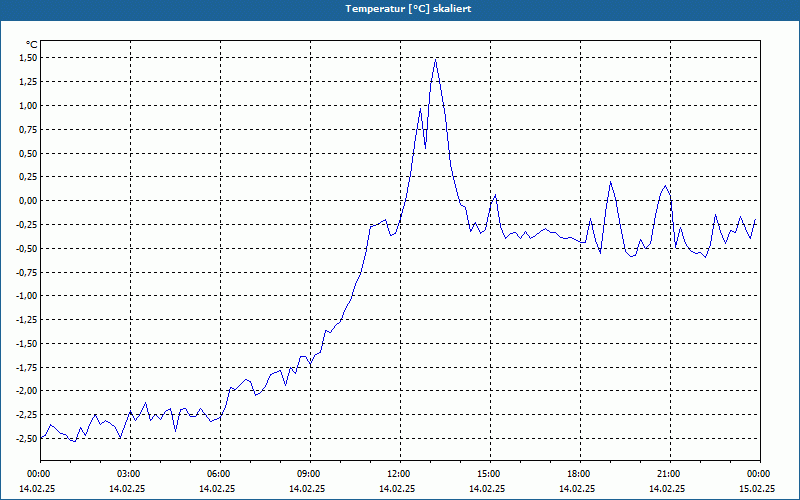Viewport: 800px width, 500px height.
Task: Pick the -1,25 y-axis label
Action: pyautogui.click(x=27, y=320)
